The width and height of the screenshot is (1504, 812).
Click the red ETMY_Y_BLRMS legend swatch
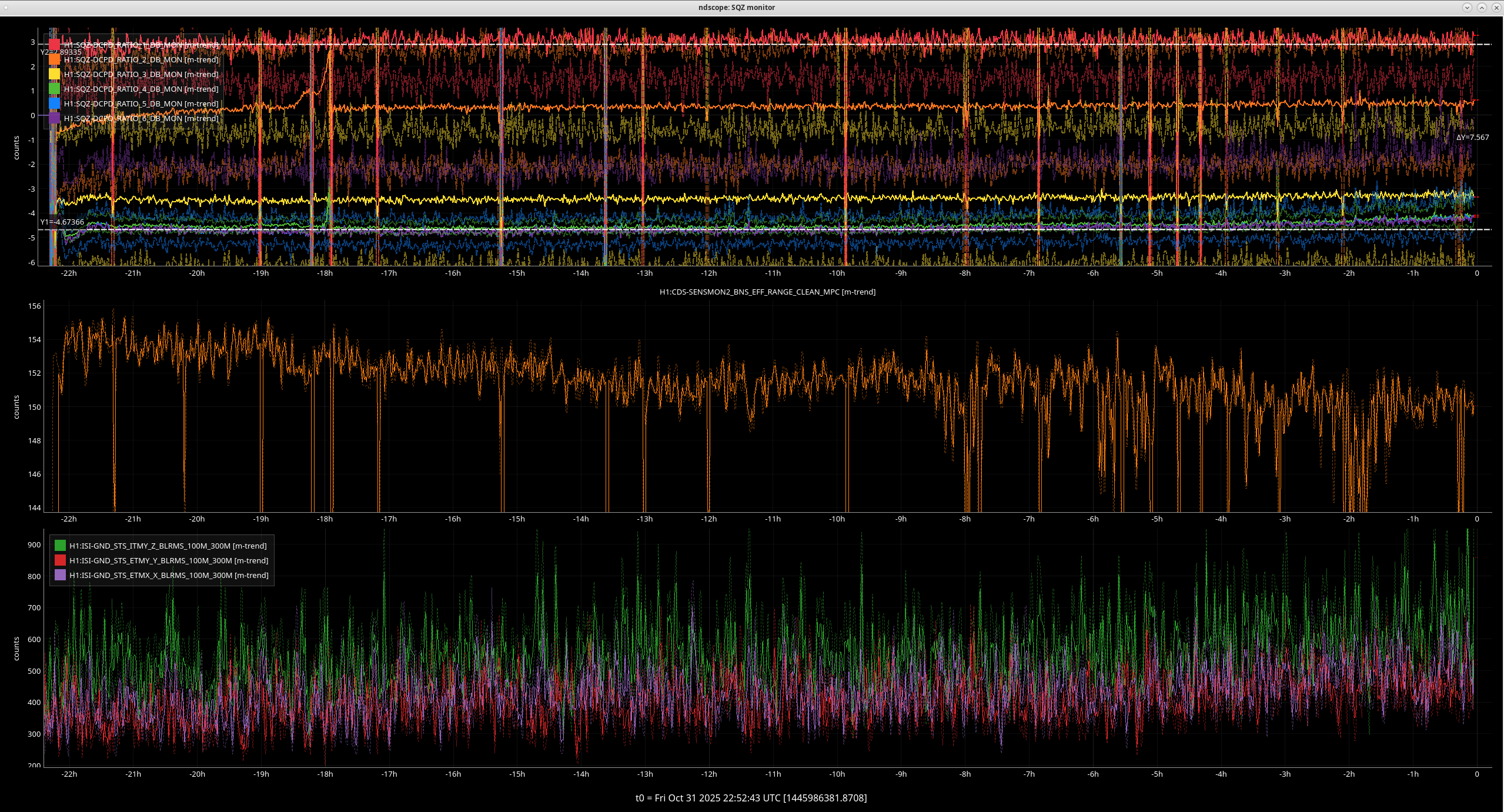coord(60,560)
